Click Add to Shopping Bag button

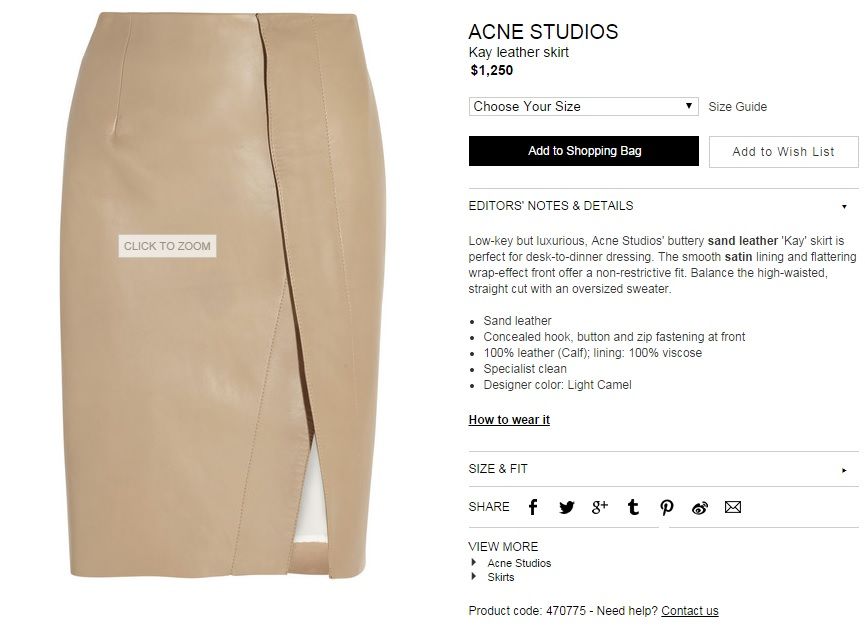pos(584,151)
